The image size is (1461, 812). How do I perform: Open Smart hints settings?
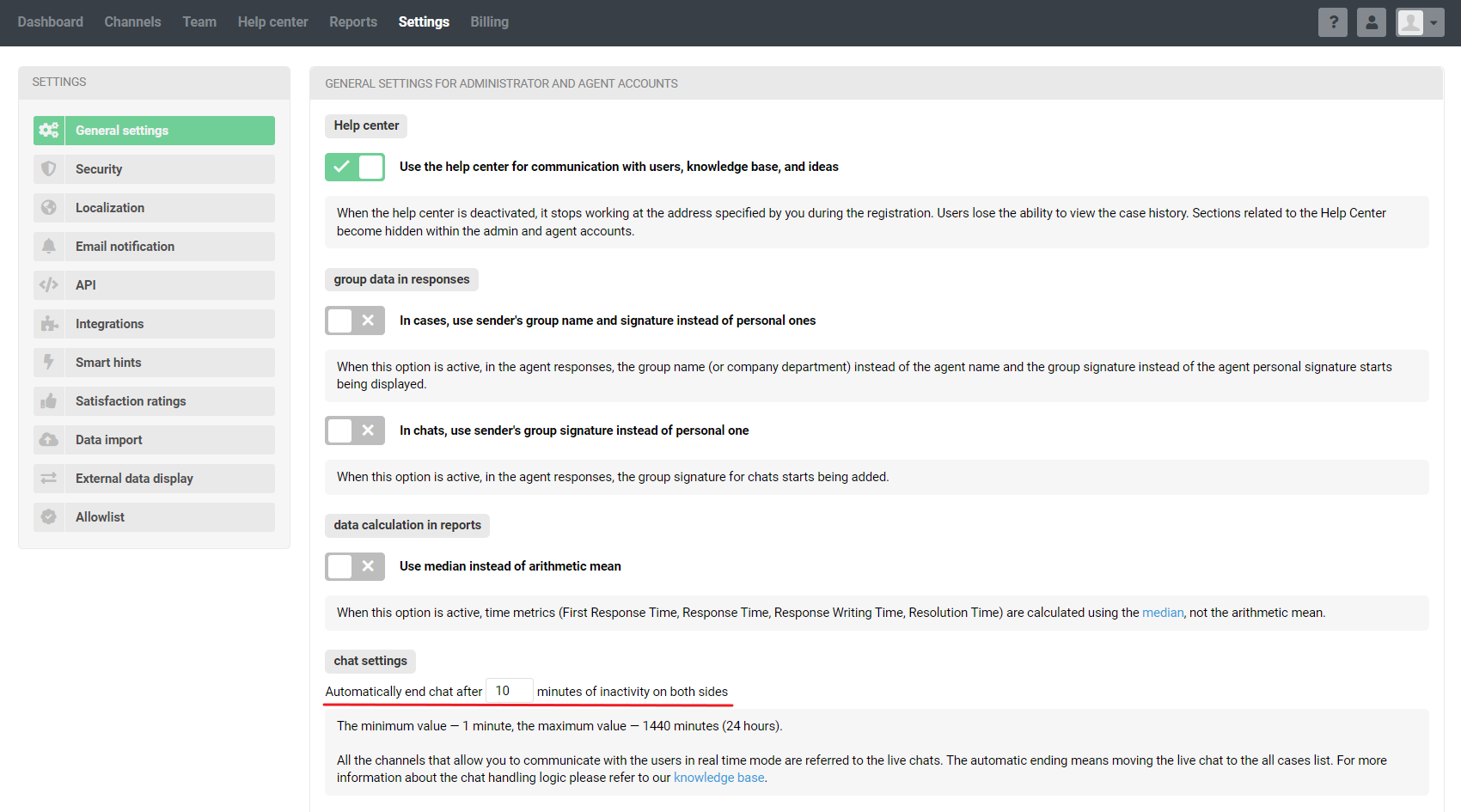154,363
